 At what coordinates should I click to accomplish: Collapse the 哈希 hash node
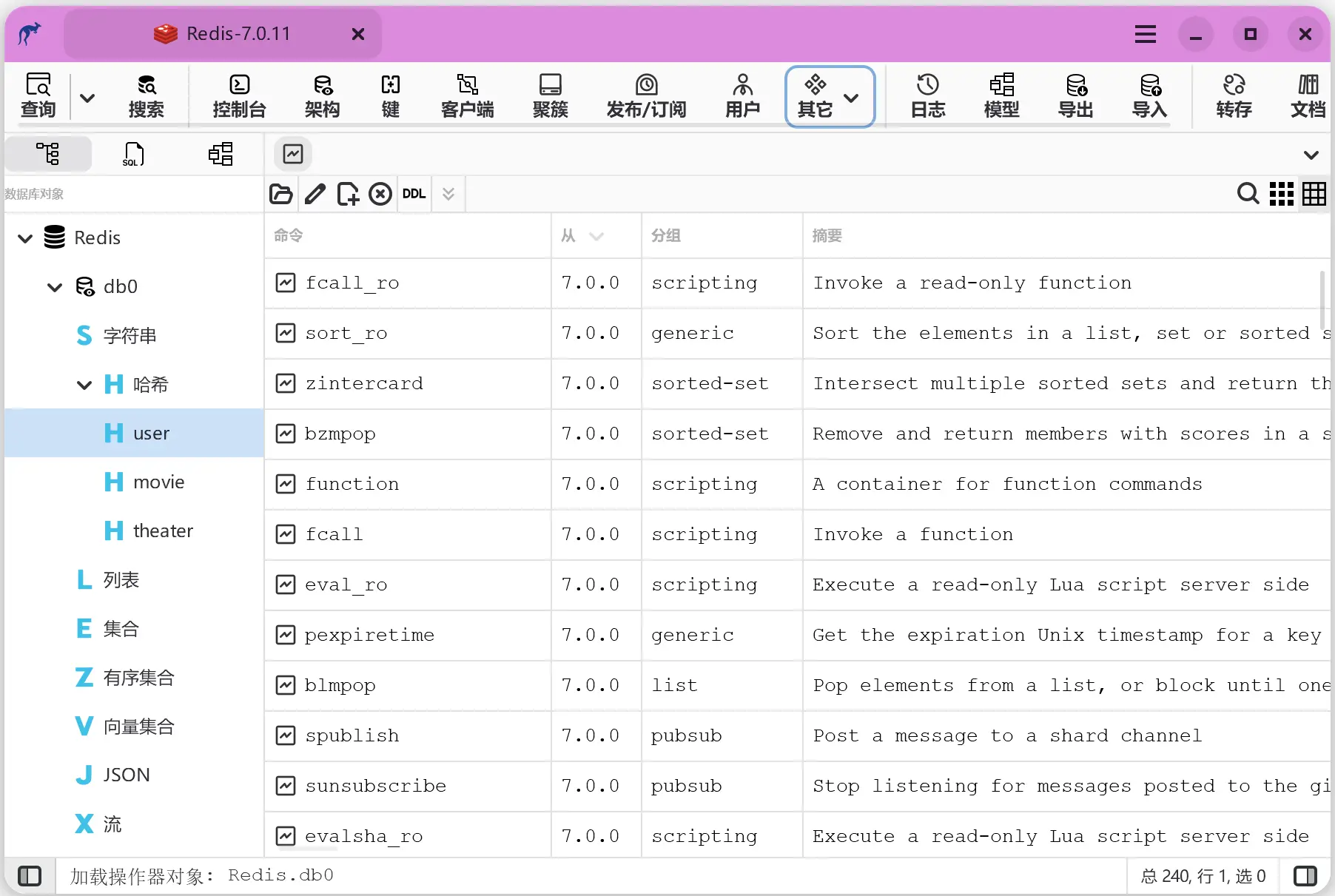tap(84, 385)
